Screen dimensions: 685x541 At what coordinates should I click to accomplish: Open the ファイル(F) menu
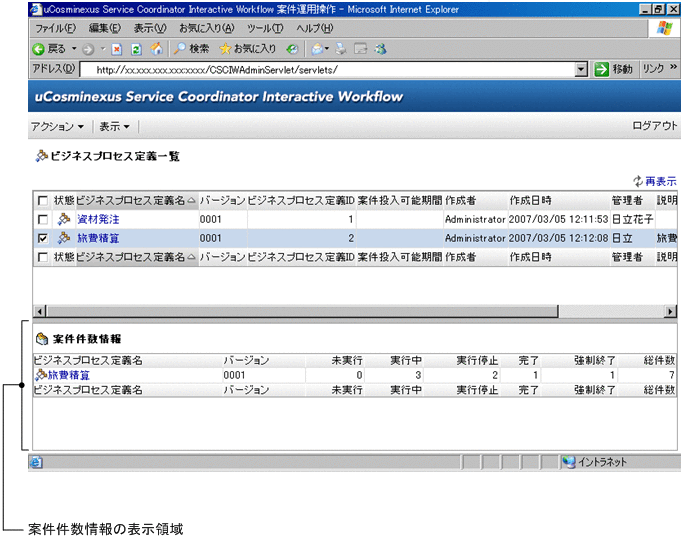pos(55,28)
